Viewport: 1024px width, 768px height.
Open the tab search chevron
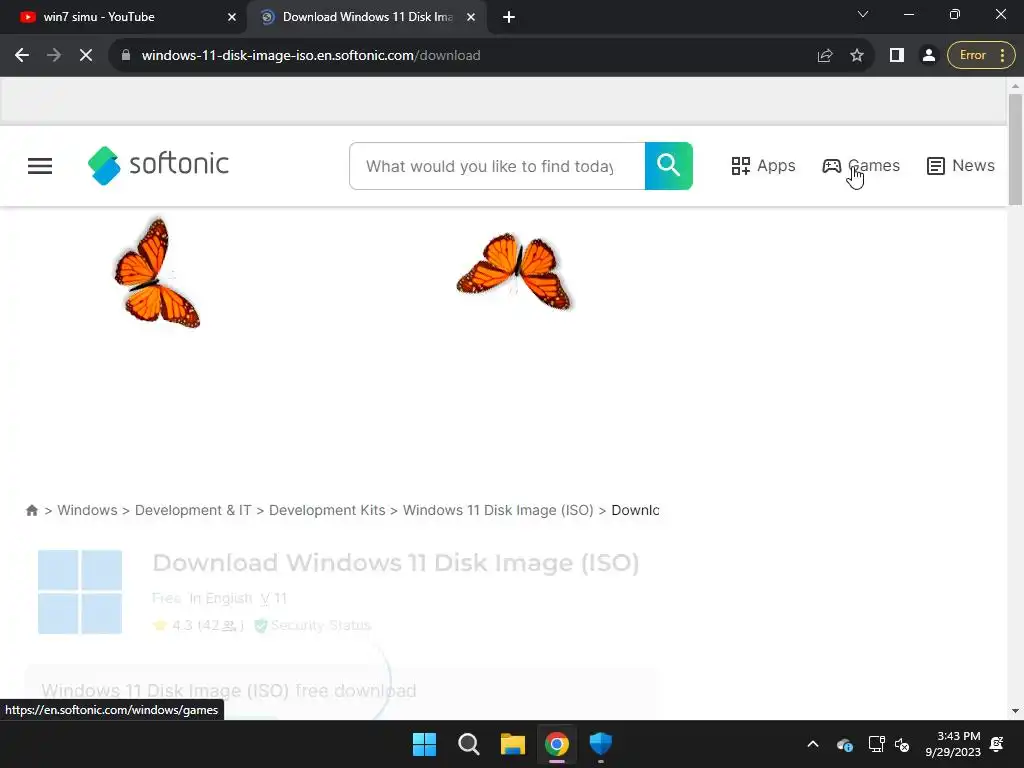(x=863, y=14)
